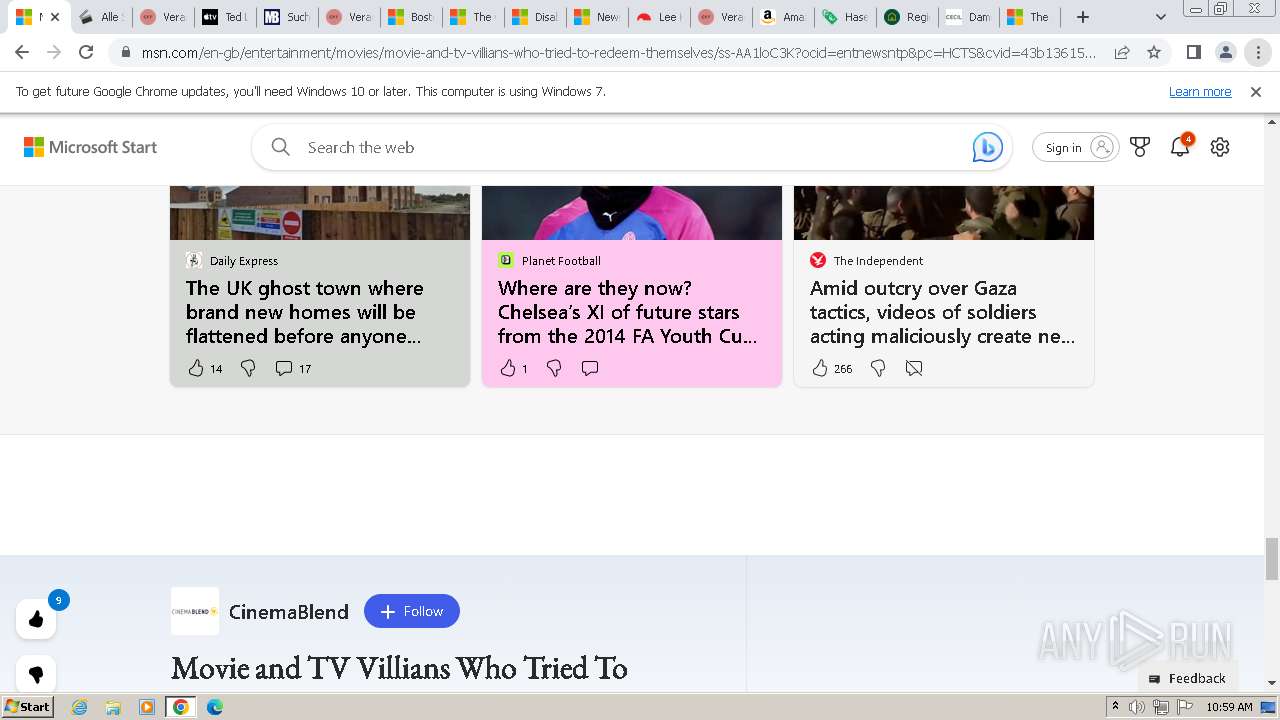Dislike The Independent article
This screenshot has height=720, width=1280.
pyautogui.click(x=878, y=368)
